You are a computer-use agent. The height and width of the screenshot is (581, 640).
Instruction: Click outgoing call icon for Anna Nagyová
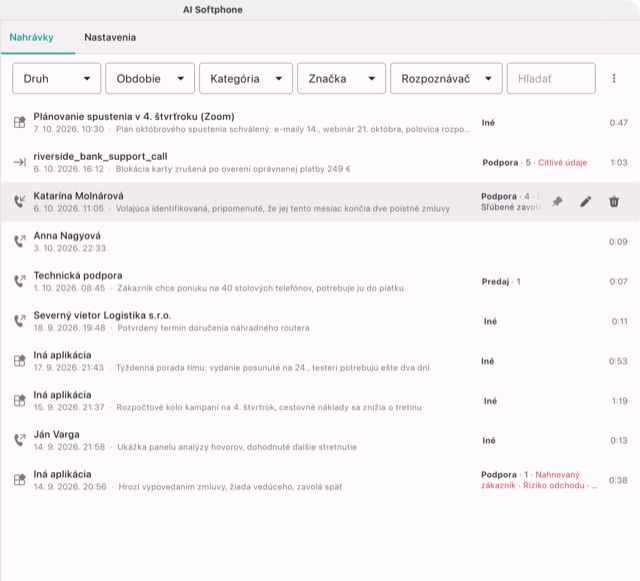[20, 241]
